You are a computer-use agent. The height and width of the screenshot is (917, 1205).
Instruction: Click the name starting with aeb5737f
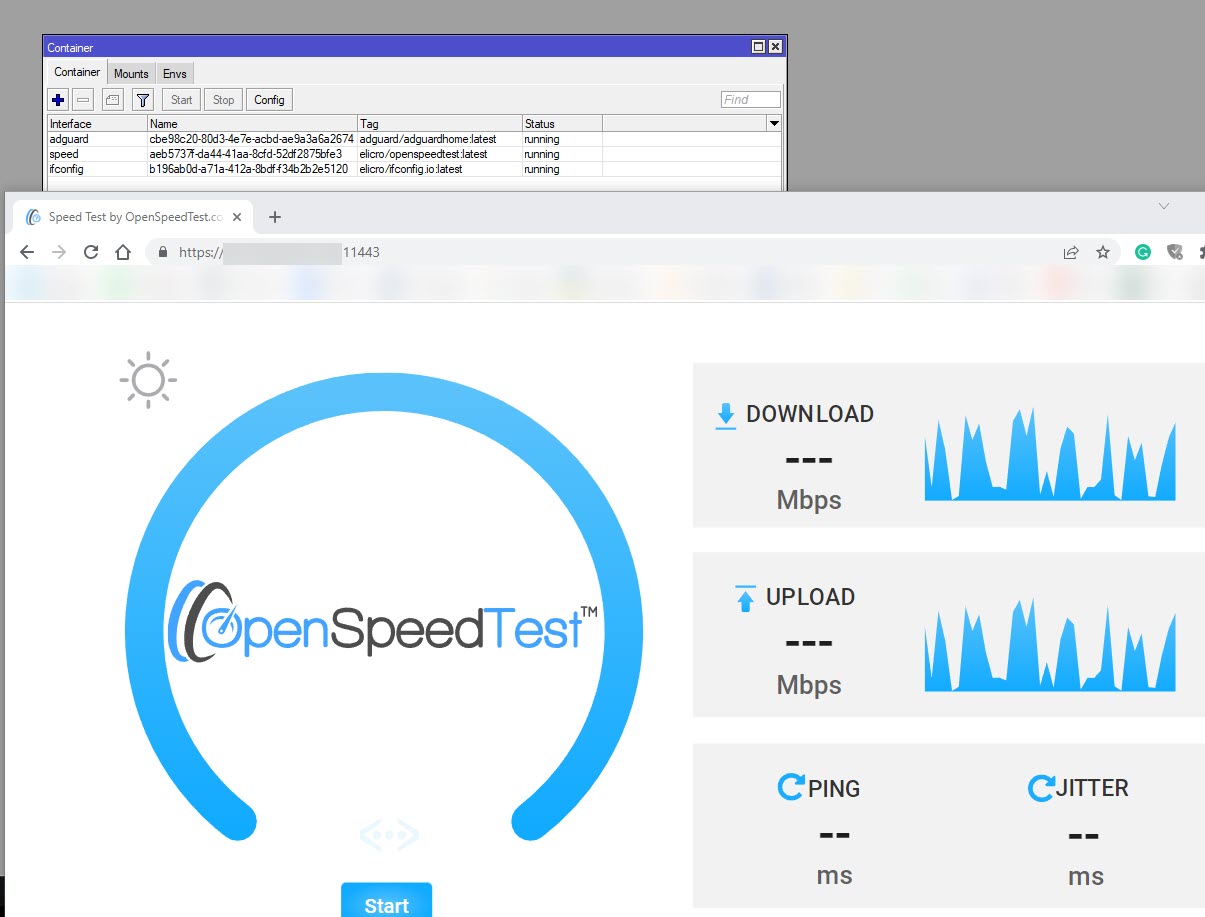(x=246, y=154)
